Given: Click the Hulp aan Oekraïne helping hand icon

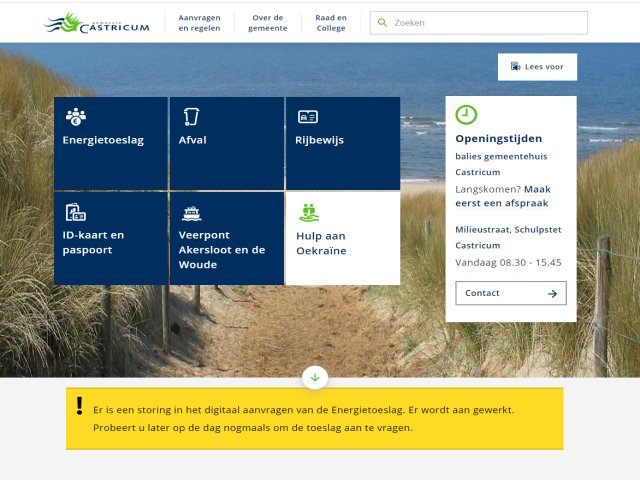Looking at the screenshot, I should (309, 213).
